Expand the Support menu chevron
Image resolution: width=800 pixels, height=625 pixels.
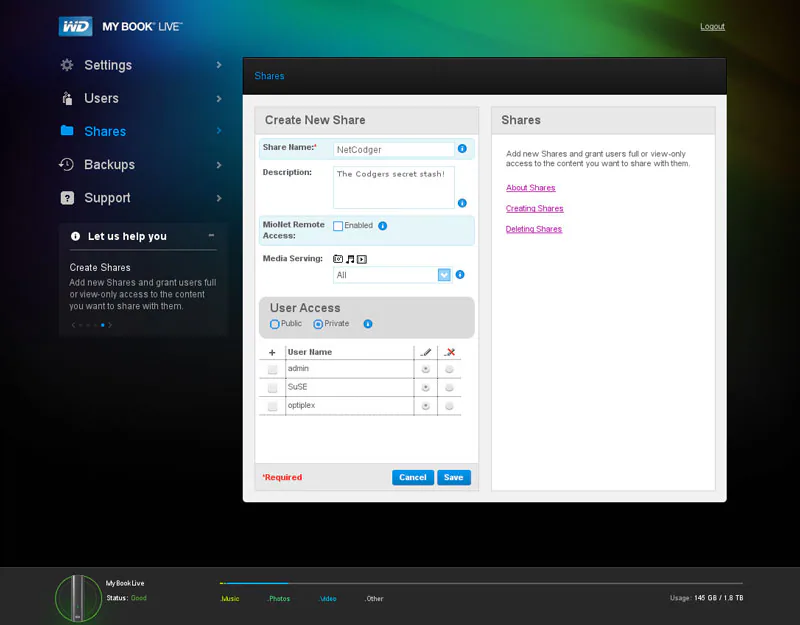[x=219, y=198]
